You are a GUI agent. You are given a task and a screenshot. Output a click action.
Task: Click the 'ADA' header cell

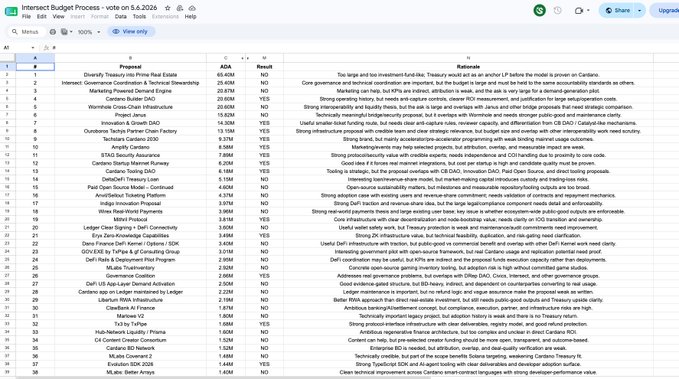(226, 67)
